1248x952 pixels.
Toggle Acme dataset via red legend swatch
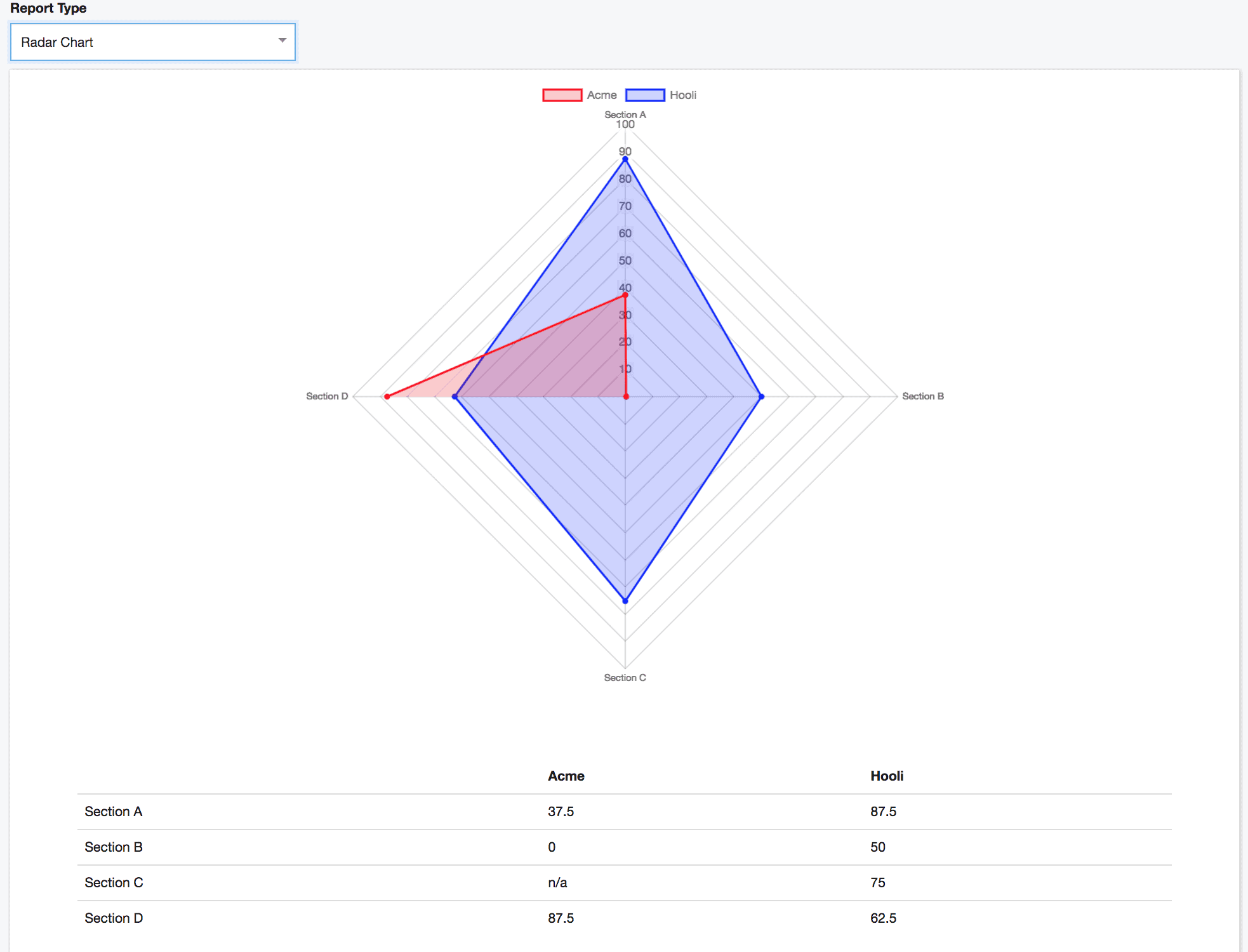(562, 95)
